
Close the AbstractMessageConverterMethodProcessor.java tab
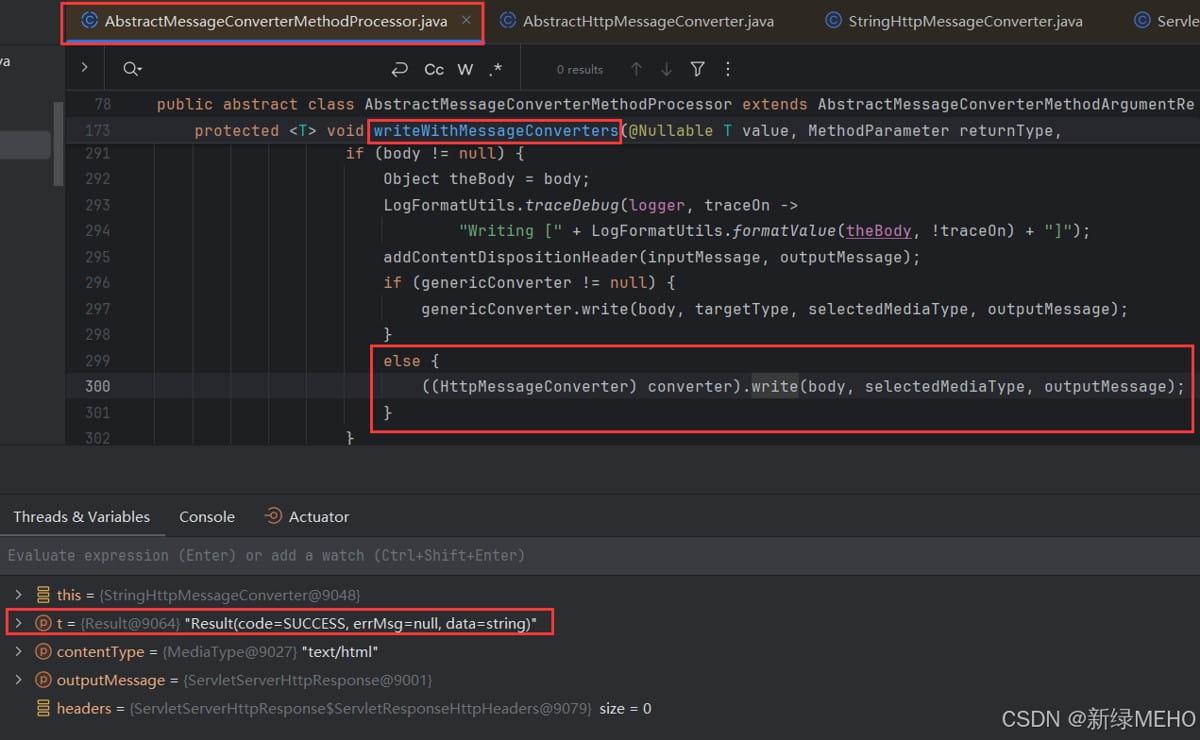466,21
